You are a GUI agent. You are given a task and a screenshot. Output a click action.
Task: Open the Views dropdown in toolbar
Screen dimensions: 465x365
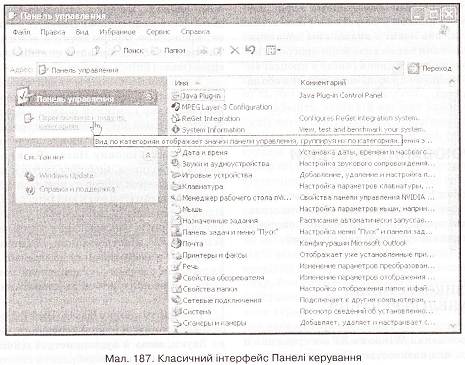coord(273,51)
